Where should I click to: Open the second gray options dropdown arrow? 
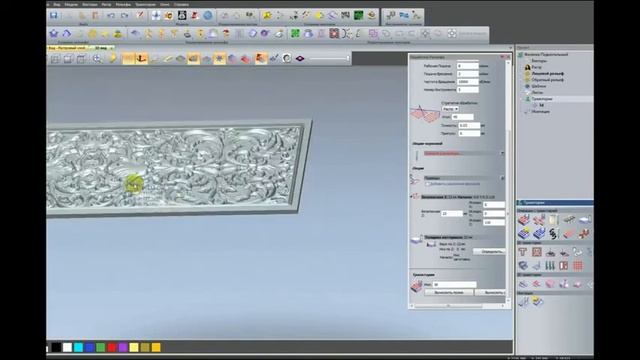(502, 178)
